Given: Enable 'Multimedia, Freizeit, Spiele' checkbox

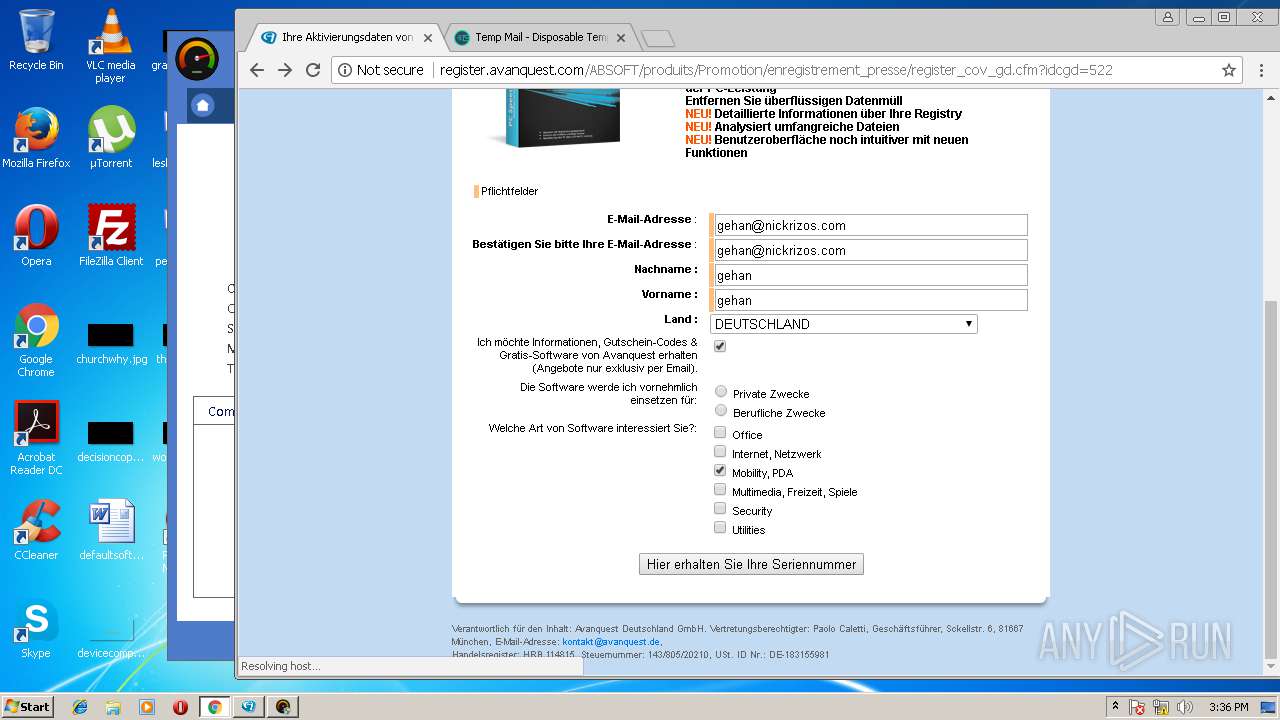Looking at the screenshot, I should click(720, 489).
